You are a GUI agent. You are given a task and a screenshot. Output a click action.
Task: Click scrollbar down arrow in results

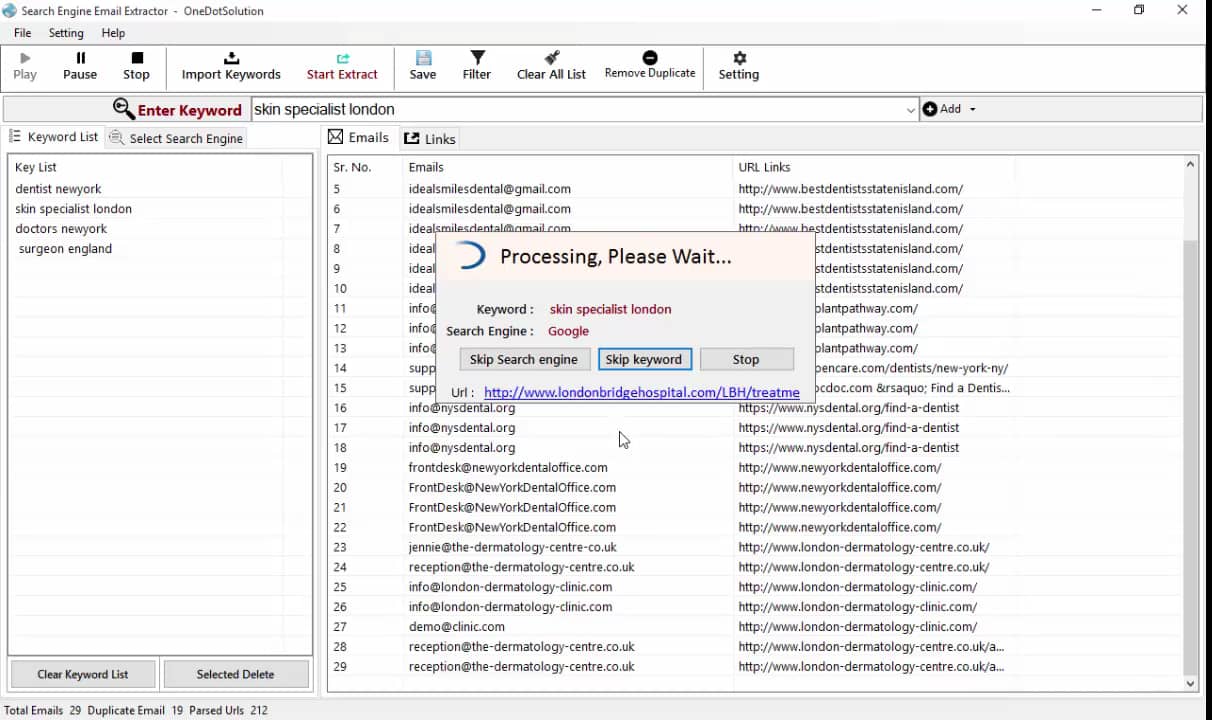pos(1190,683)
